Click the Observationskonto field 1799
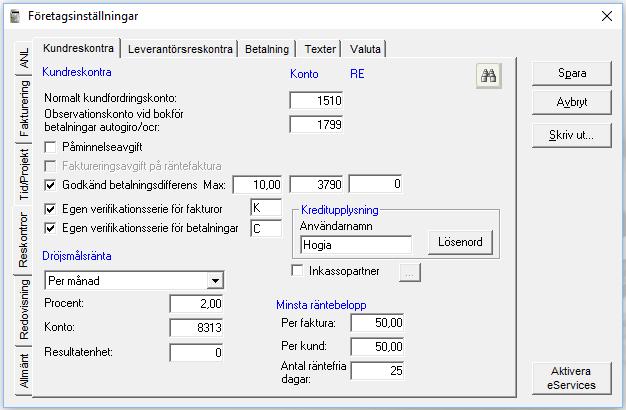The height and width of the screenshot is (410, 626). (316, 125)
